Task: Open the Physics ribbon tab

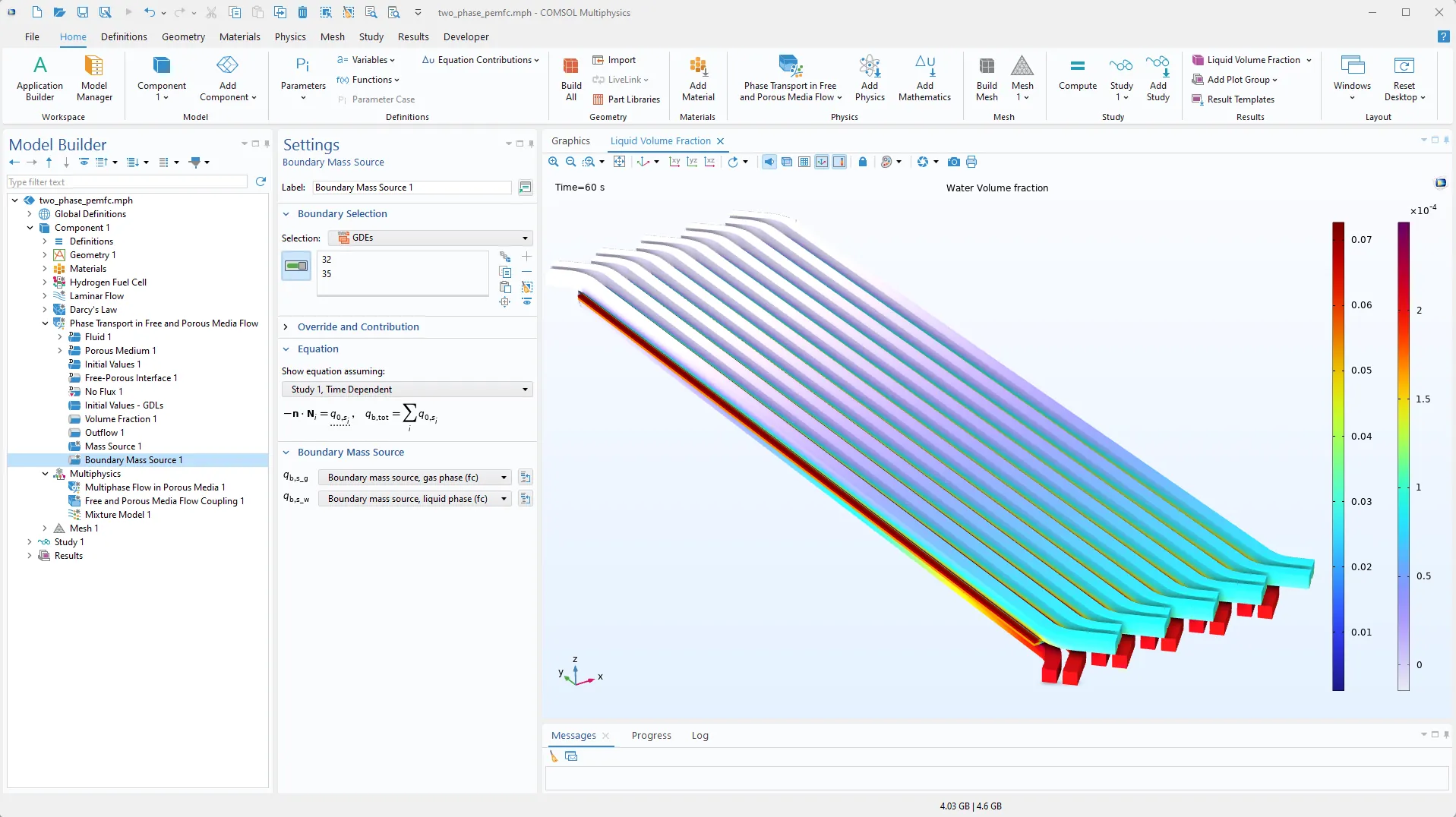Action: (x=289, y=36)
